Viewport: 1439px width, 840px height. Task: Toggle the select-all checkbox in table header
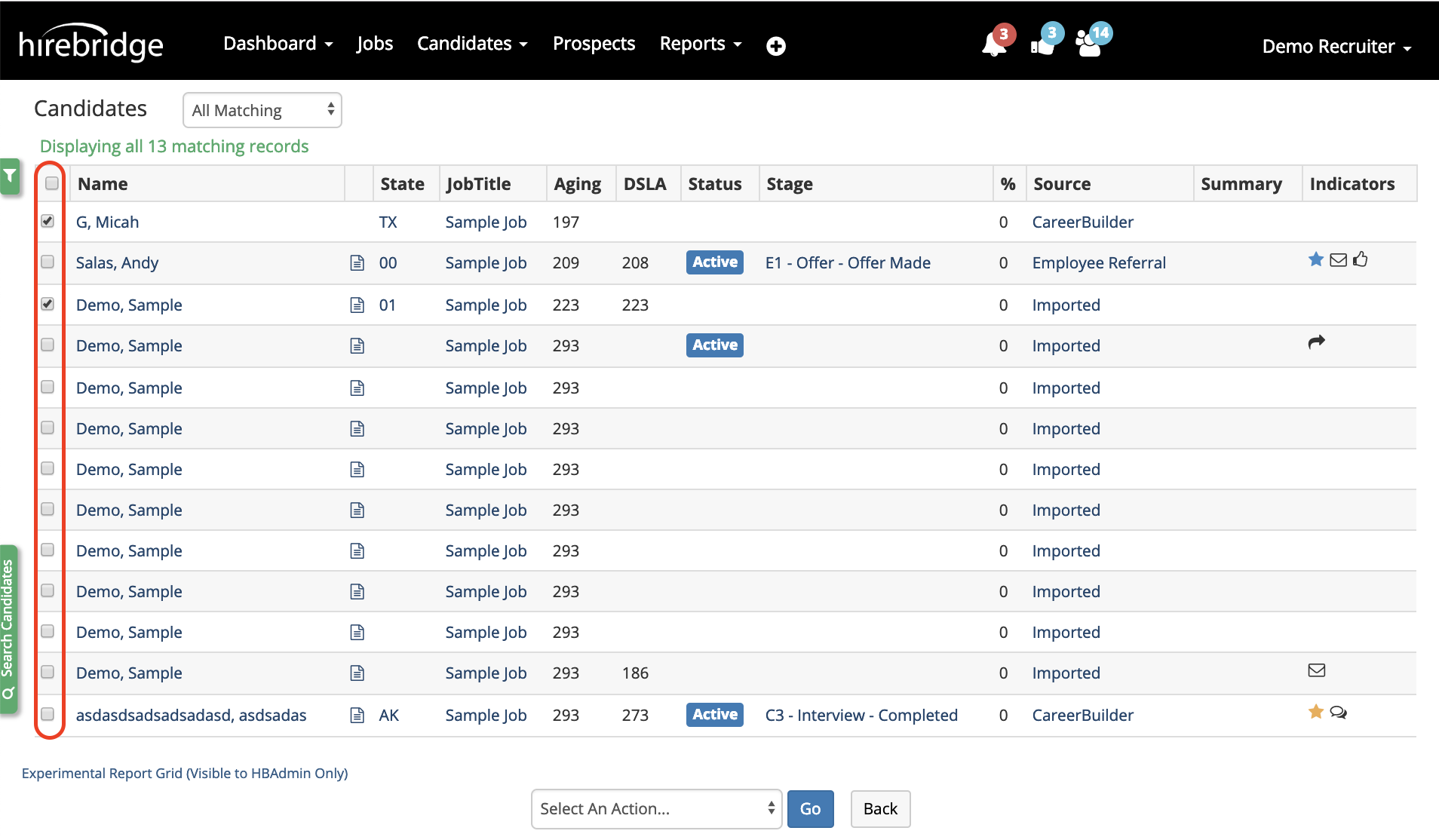click(52, 183)
